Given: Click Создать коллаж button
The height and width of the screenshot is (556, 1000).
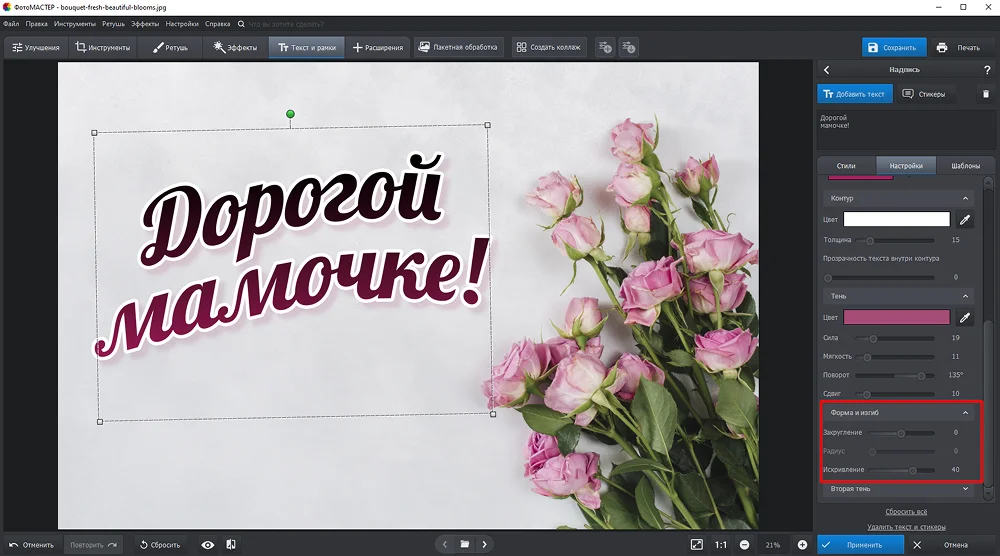Looking at the screenshot, I should point(548,47).
